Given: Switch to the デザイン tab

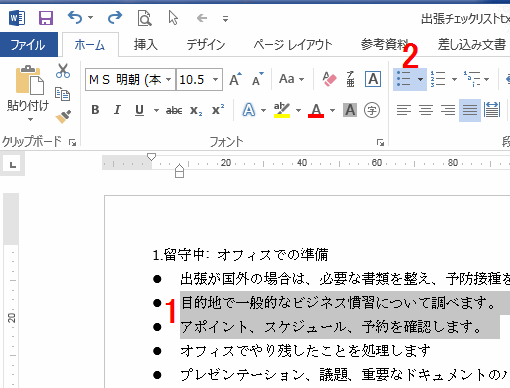Looking at the screenshot, I should (206, 45).
